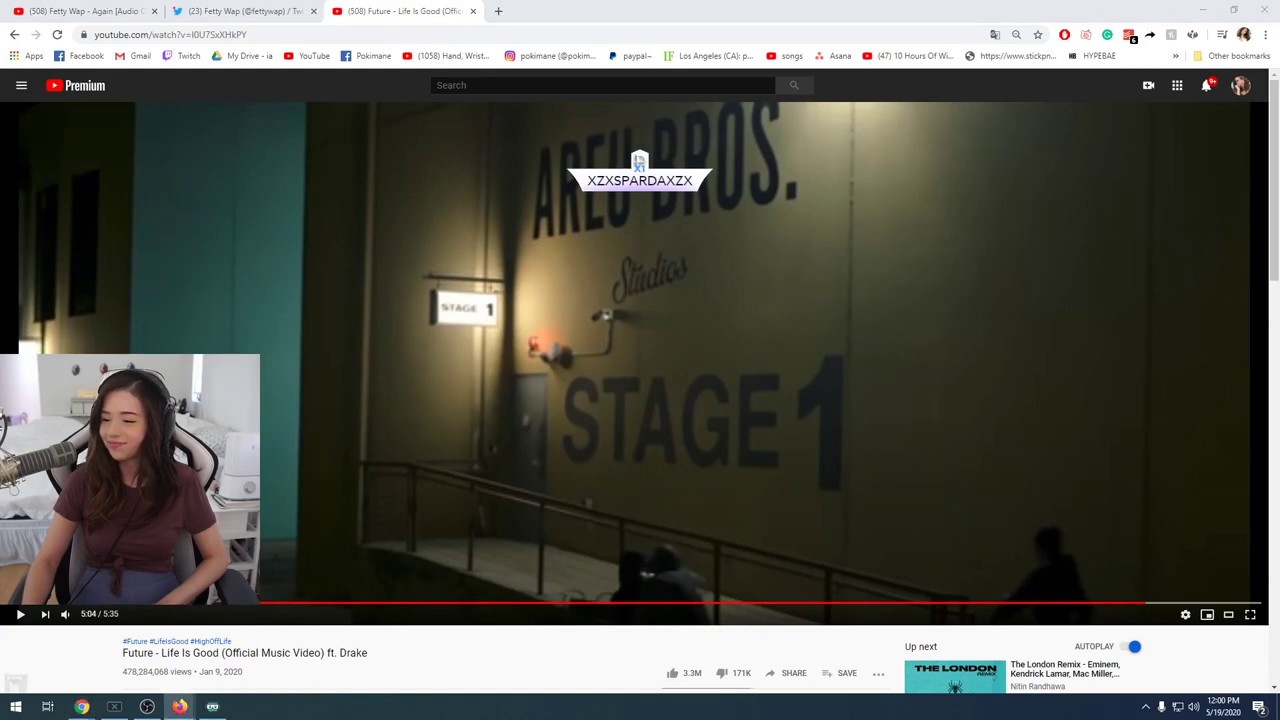The height and width of the screenshot is (720, 1280).
Task: Expand hidden bookmarks chevron
Action: click(1175, 56)
